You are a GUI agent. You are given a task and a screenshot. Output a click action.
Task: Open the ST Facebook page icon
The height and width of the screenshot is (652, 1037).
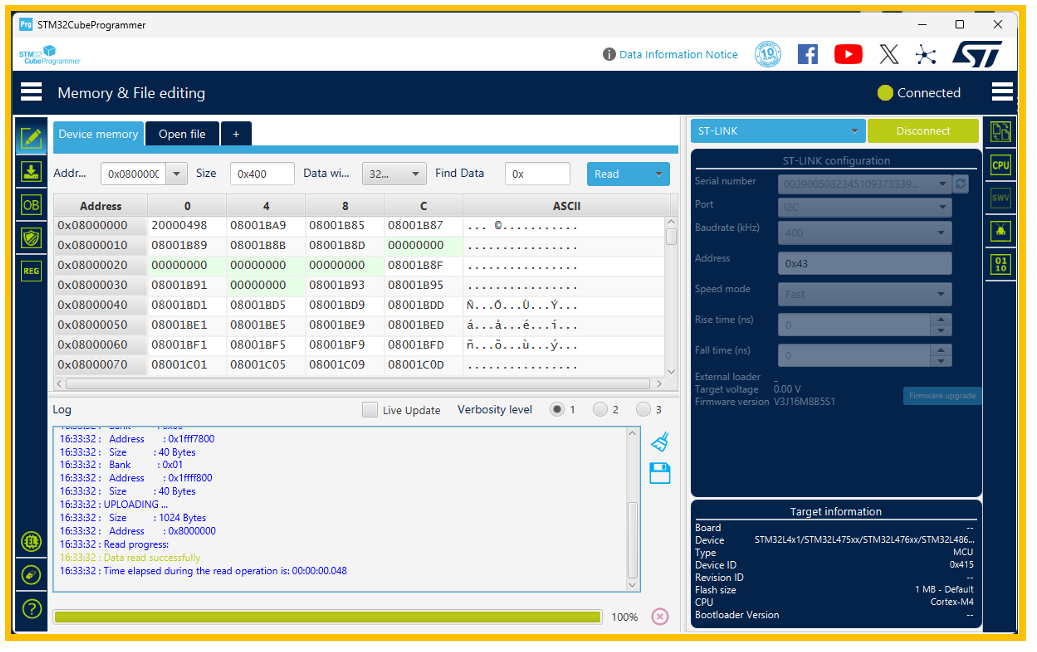(808, 54)
